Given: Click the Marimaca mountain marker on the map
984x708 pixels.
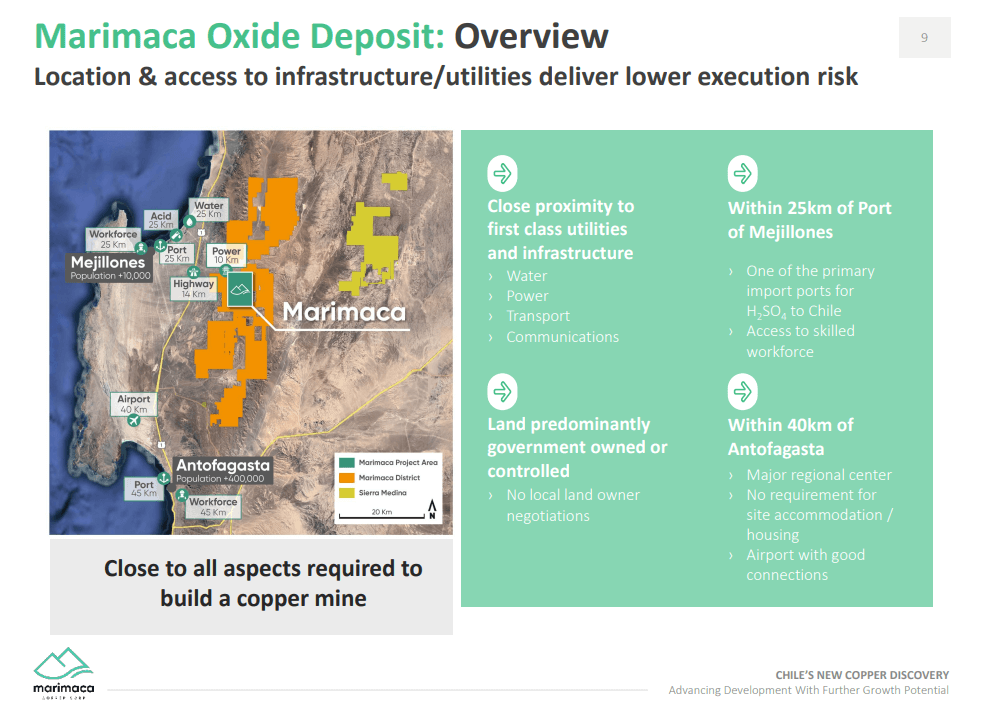Looking at the screenshot, I should pyautogui.click(x=240, y=289).
